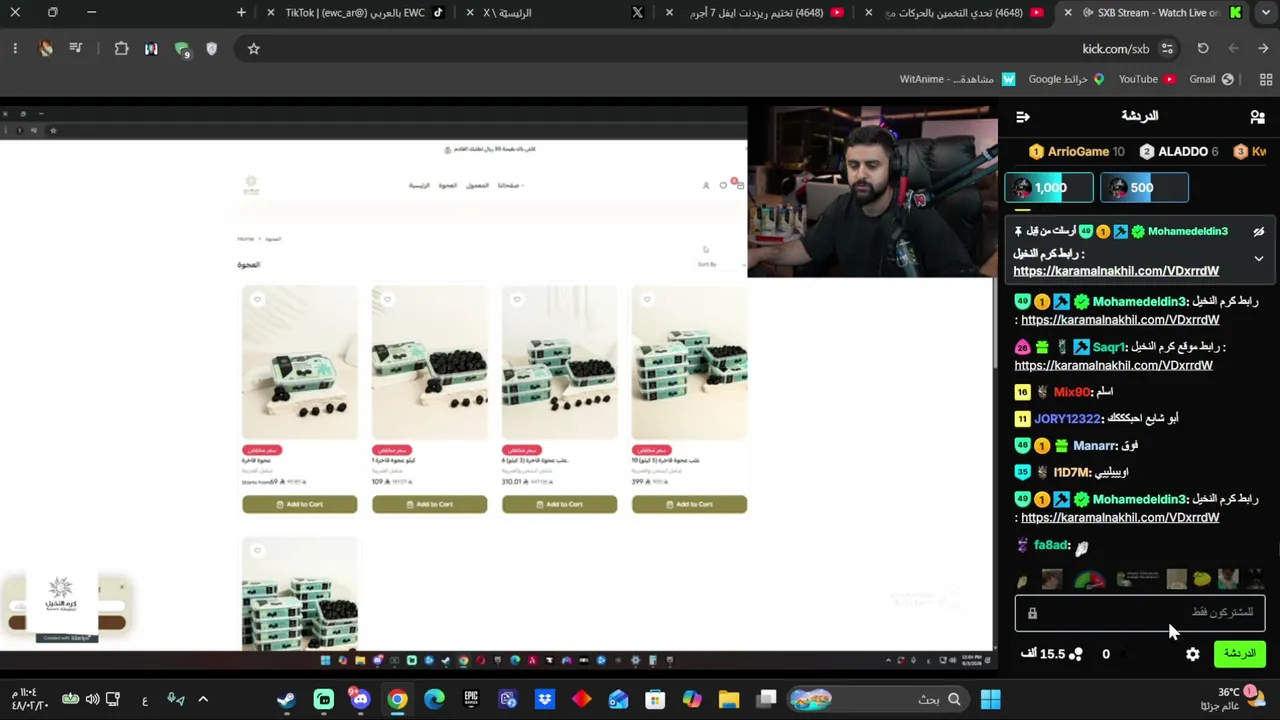Viewport: 1280px width, 720px height.
Task: Open username JORY12322 in chat
Action: point(1068,419)
